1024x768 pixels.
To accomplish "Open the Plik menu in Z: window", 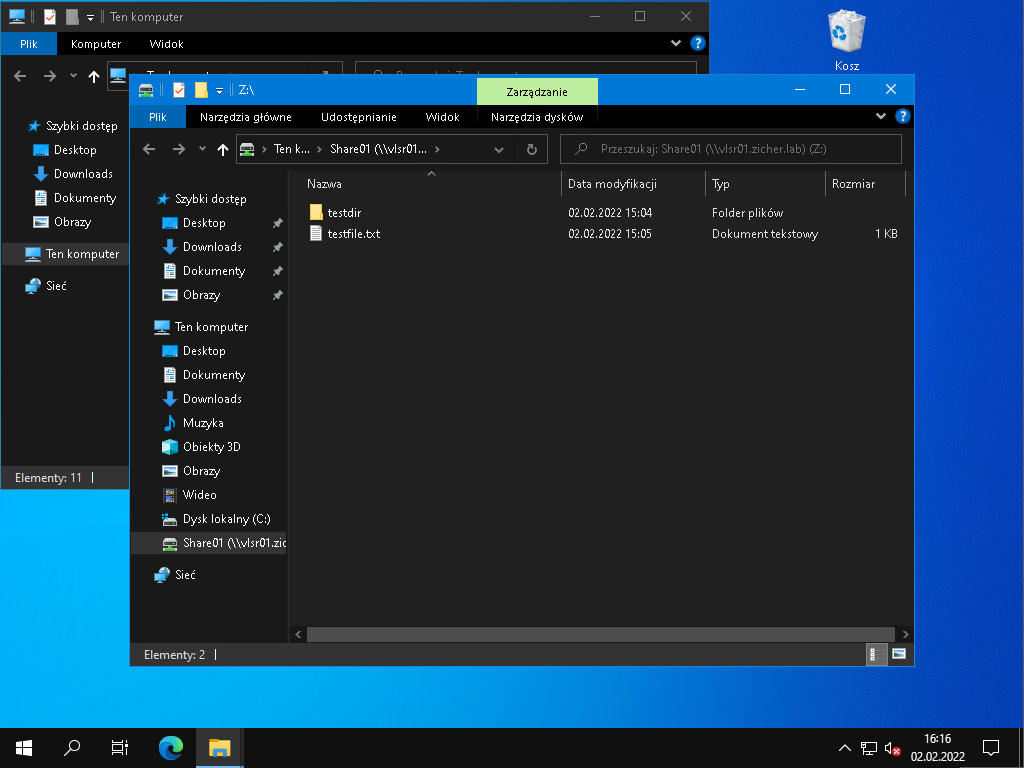I will [x=157, y=117].
